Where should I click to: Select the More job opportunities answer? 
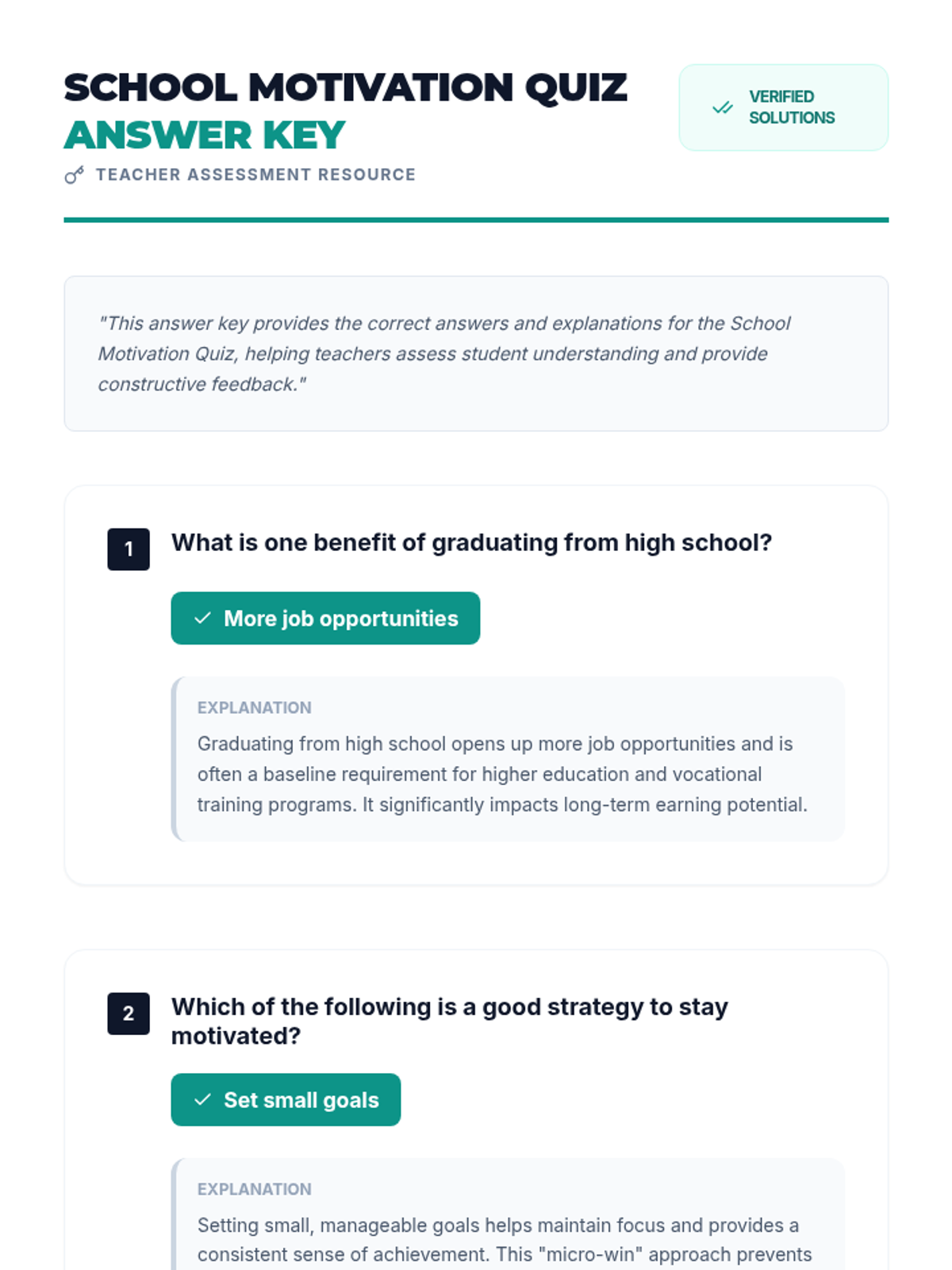pos(325,618)
